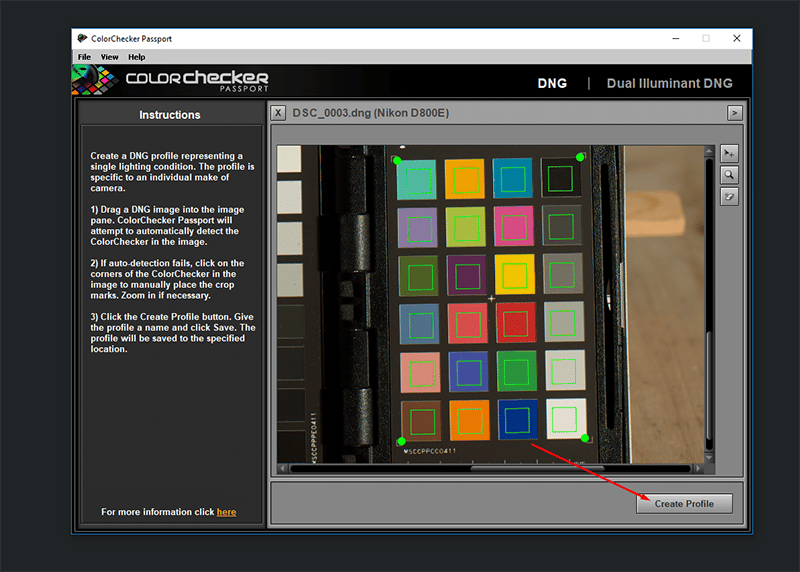Click the yellow patch on the chart

[x=514, y=275]
